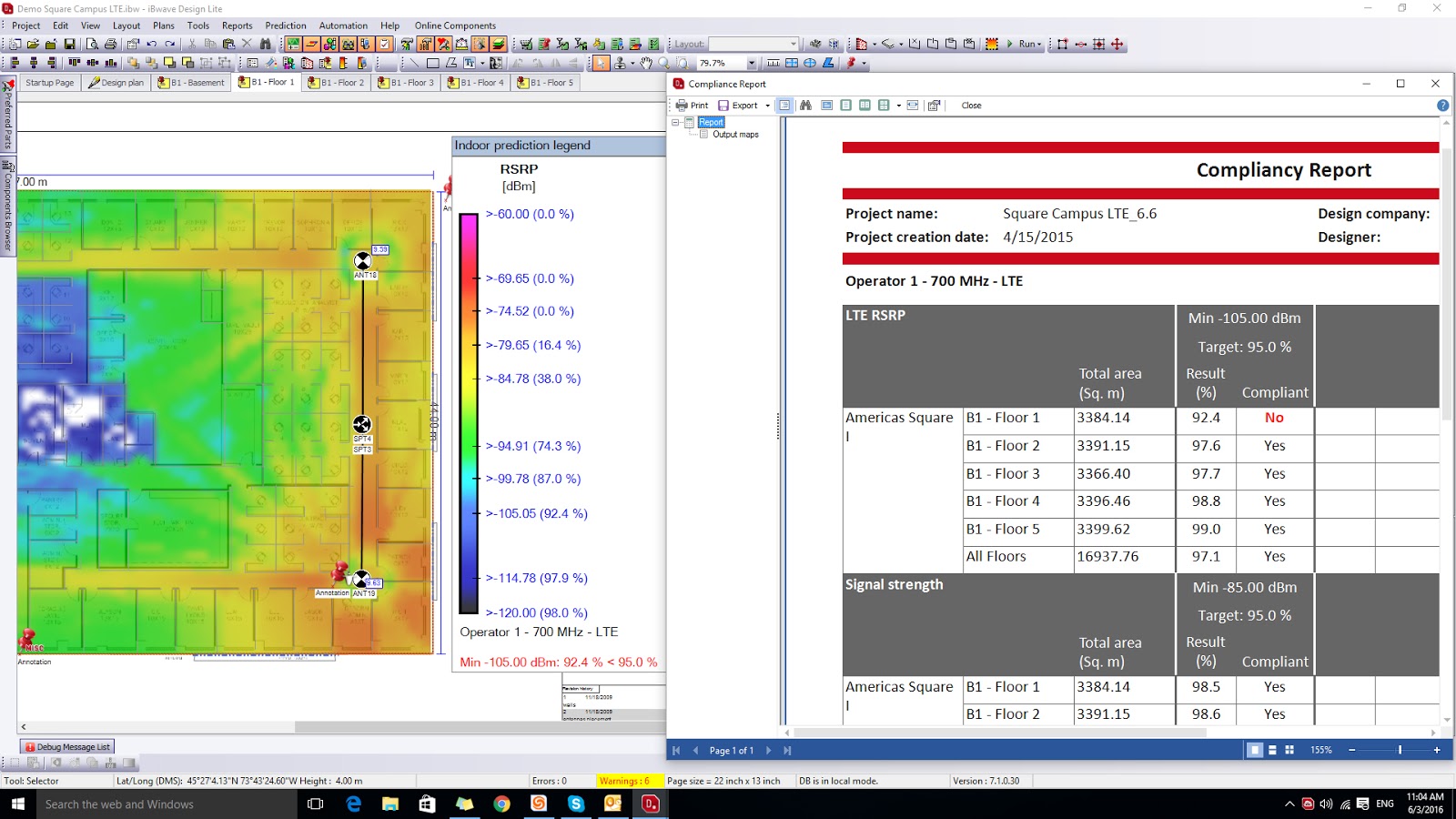Screen dimensions: 1456x819
Task: Toggle two pages view in report toolbar
Action: 864,106
